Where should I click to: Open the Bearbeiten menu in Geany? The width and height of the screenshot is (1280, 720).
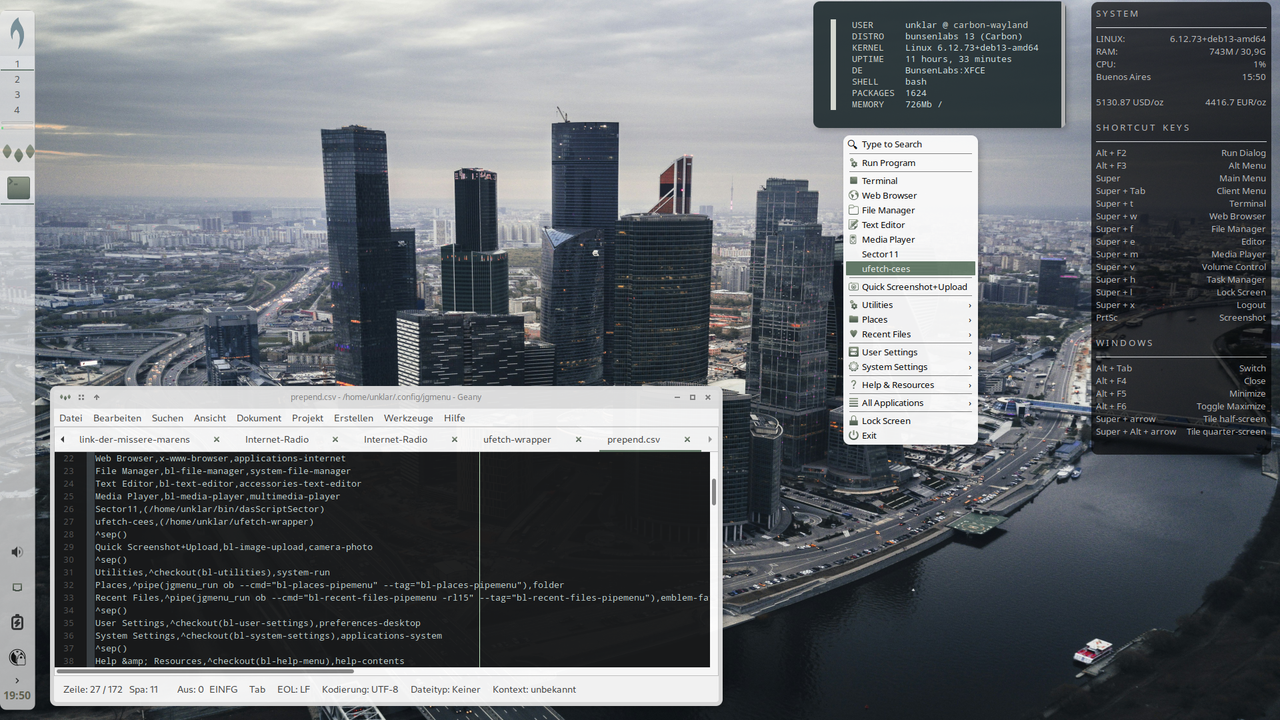point(118,418)
